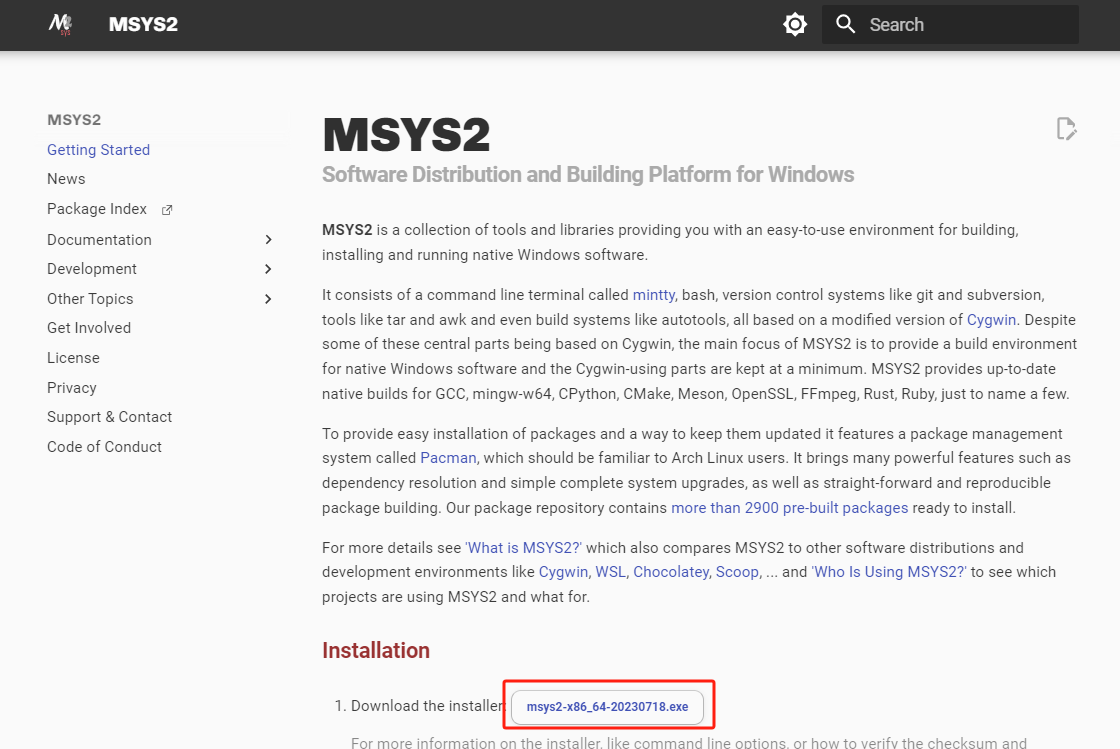Open Code of Conduct page
Image resolution: width=1120 pixels, height=749 pixels.
click(x=104, y=447)
